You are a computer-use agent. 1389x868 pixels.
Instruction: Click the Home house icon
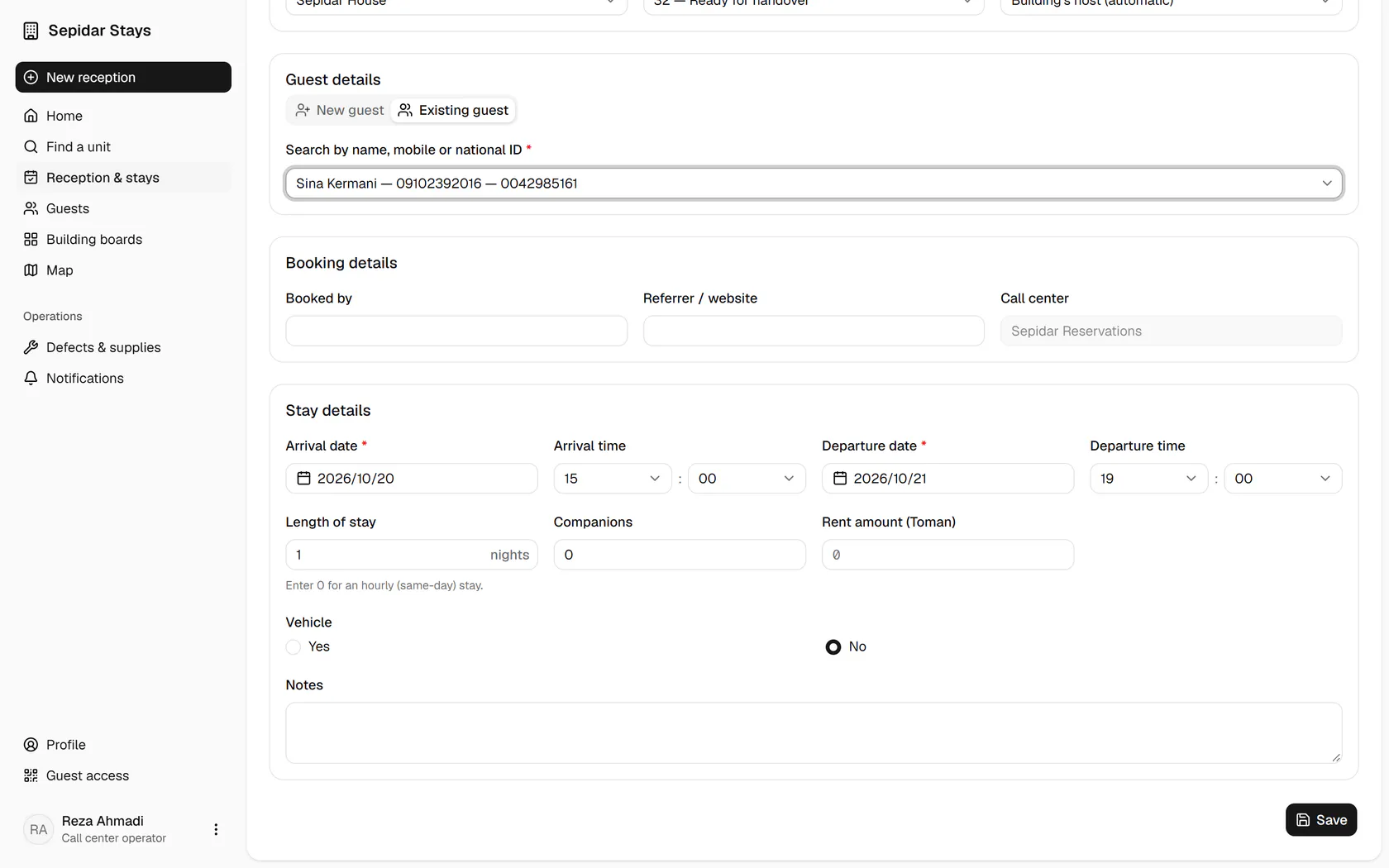[31, 116]
